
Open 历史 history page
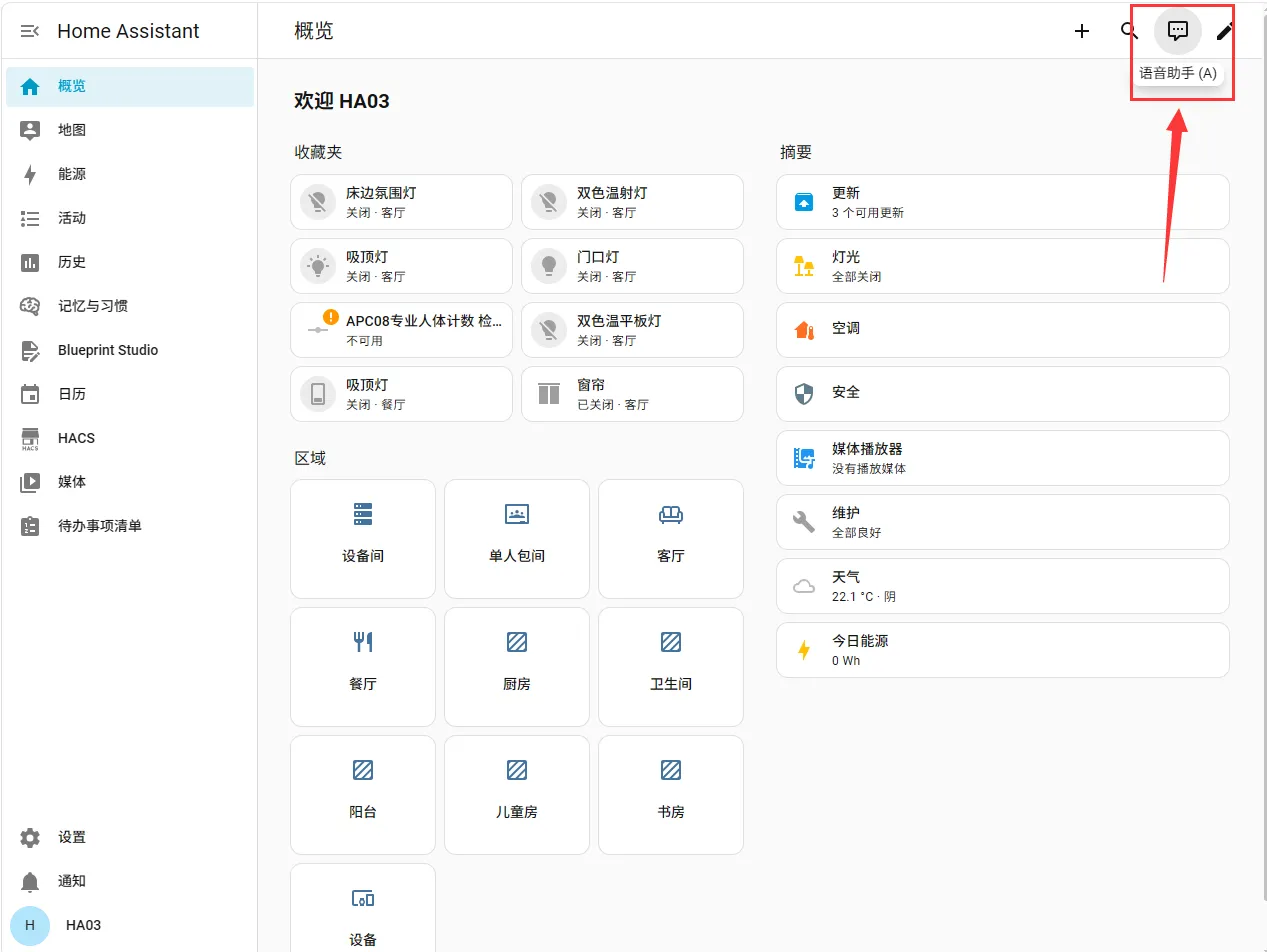(x=130, y=262)
